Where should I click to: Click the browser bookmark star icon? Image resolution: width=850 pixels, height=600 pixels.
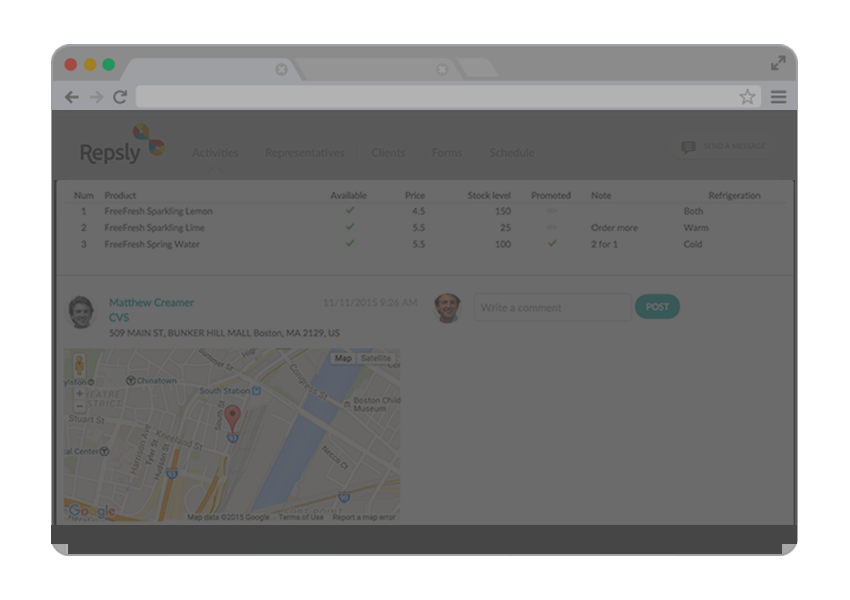[746, 97]
